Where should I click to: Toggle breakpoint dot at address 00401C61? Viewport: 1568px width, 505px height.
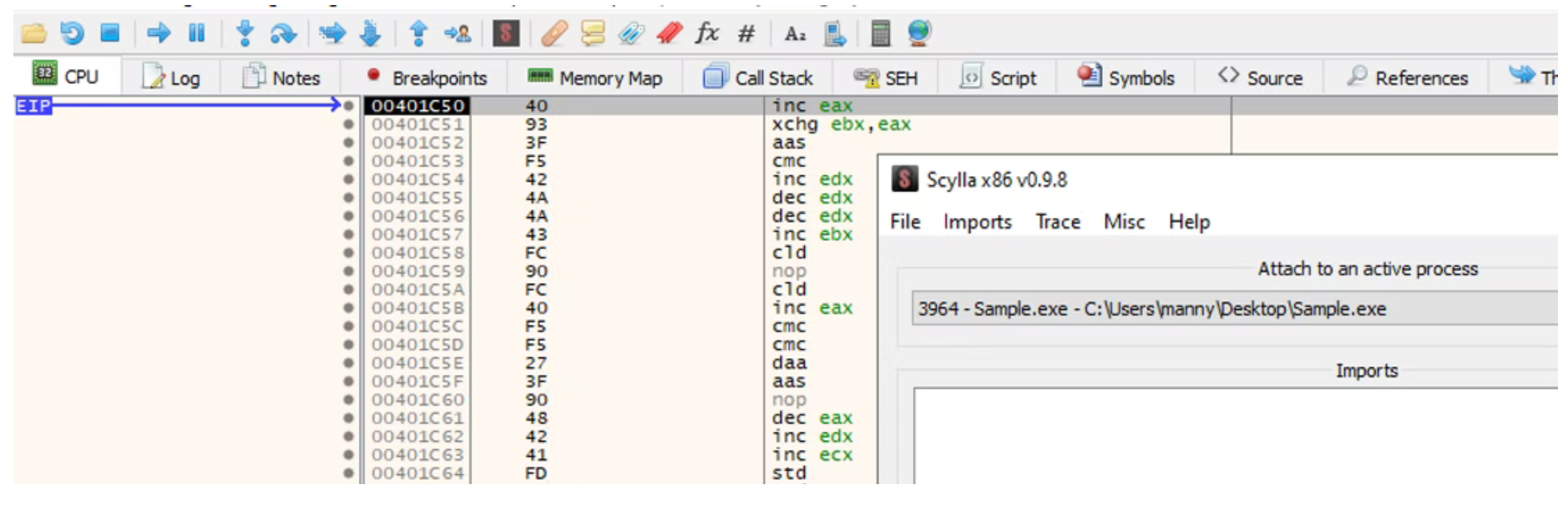click(x=348, y=418)
